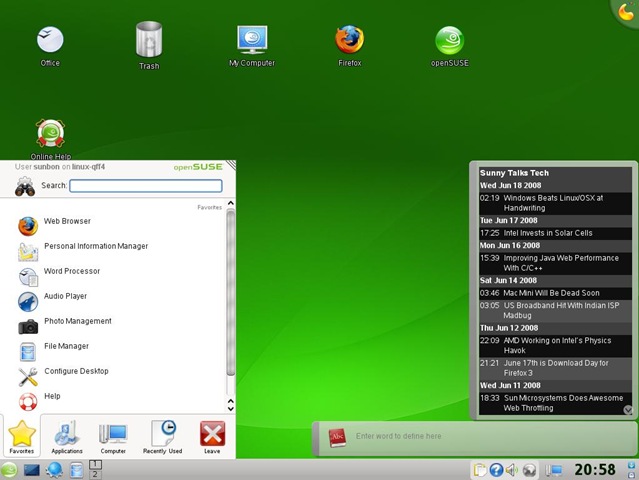Click the volume speaker icon in the system tray
Screen dimensions: 639x480
tap(511, 470)
